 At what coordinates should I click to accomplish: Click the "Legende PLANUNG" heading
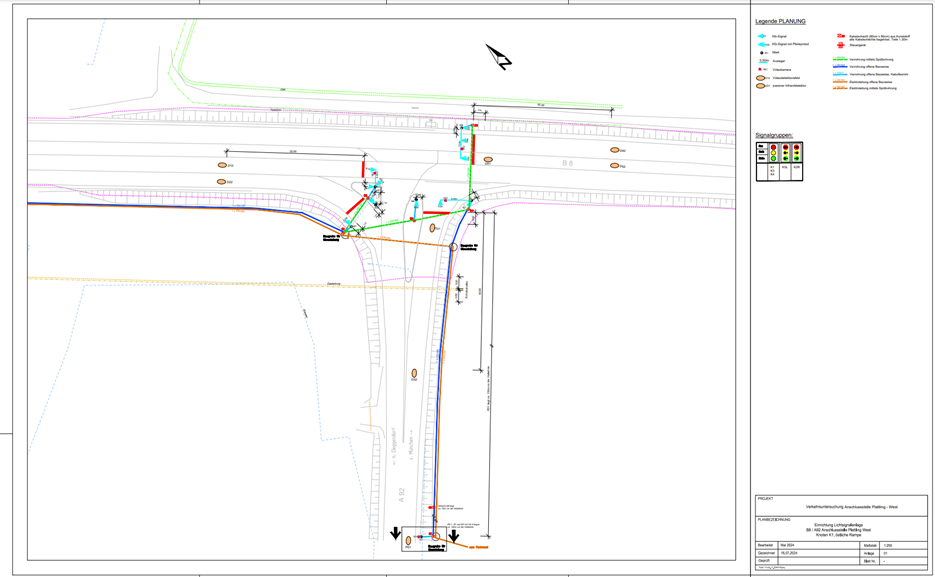tap(780, 21)
